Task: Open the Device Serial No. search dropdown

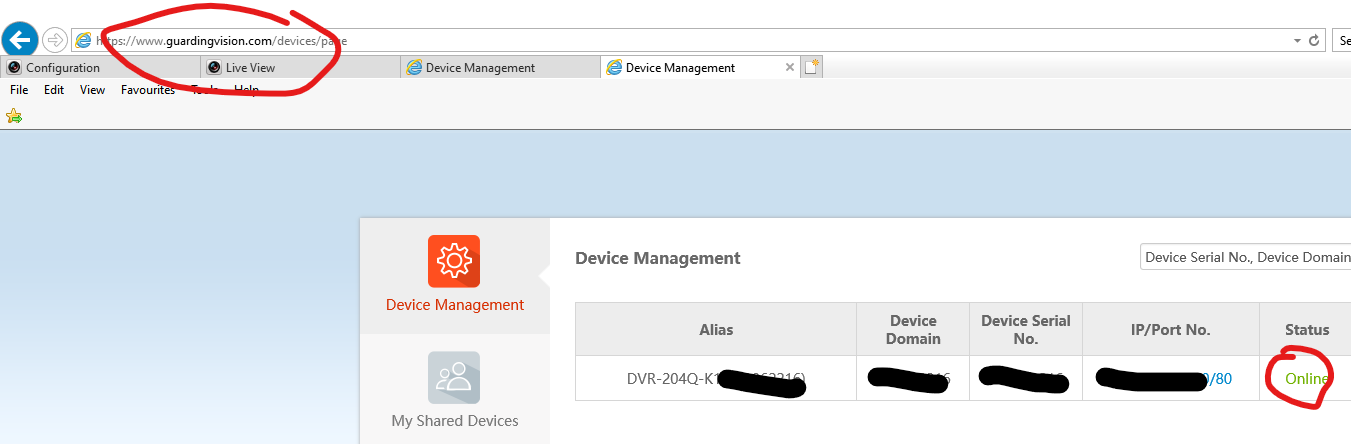Action: coord(1245,257)
